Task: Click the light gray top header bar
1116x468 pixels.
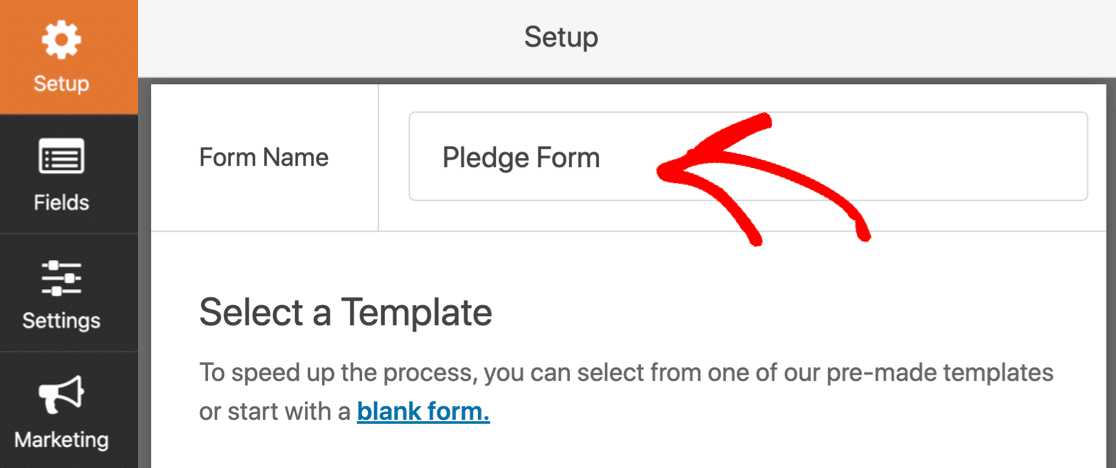Action: pos(627,38)
